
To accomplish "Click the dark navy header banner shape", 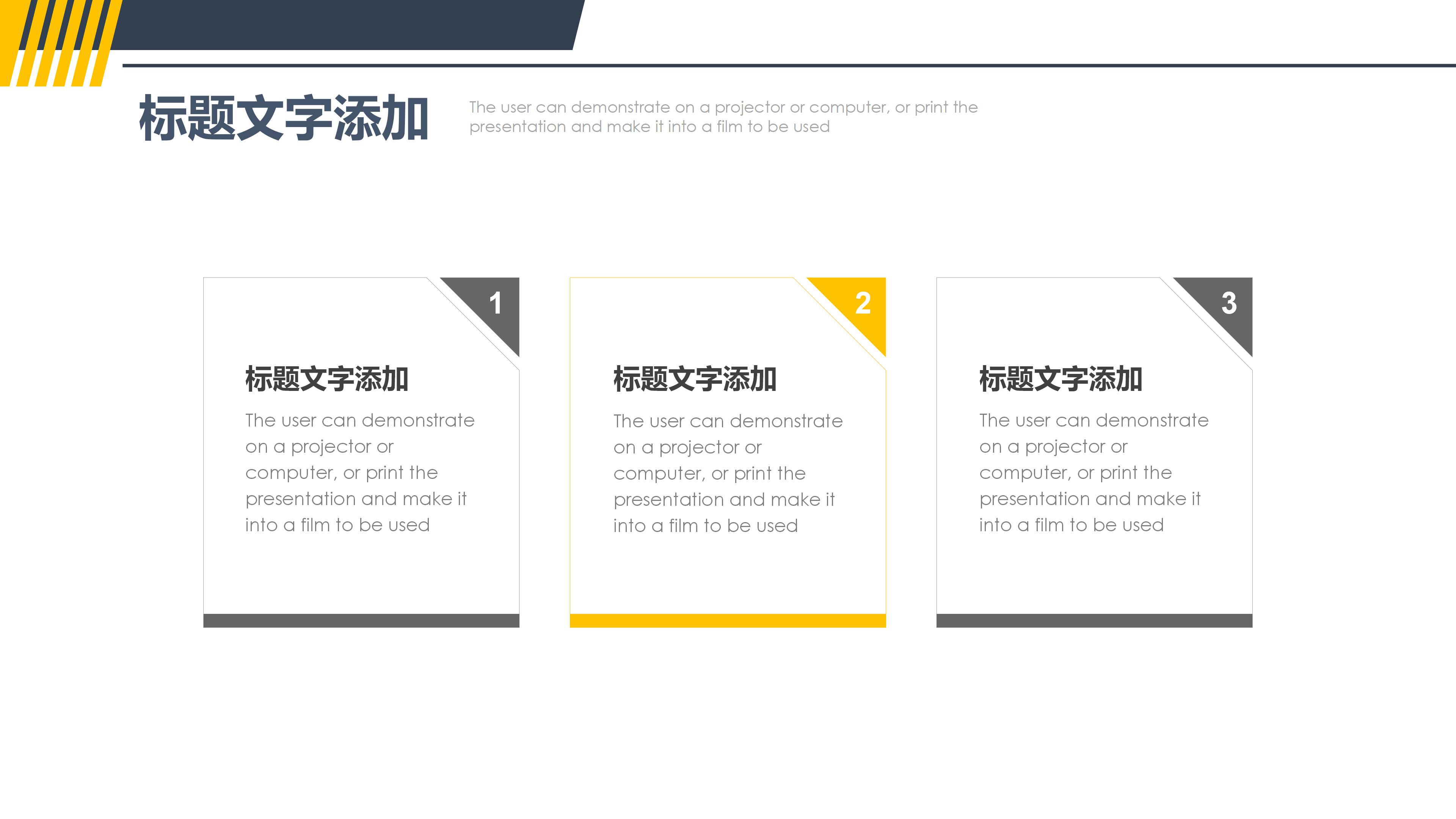I will pyautogui.click(x=339, y=25).
